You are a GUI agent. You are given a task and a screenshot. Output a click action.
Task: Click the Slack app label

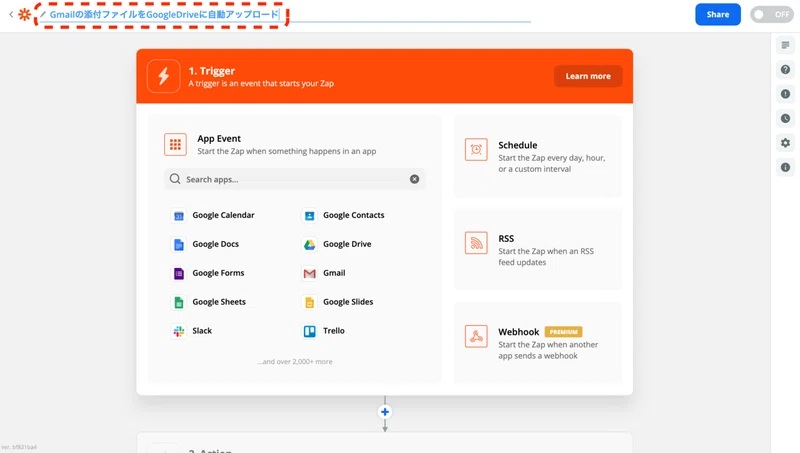click(202, 331)
